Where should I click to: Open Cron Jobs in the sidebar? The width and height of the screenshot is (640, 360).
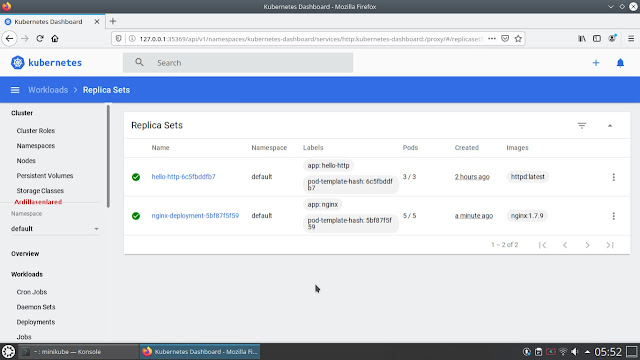pos(32,292)
